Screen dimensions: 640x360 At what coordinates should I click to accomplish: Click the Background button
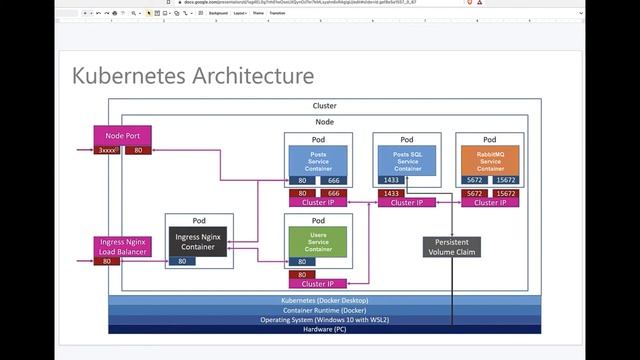(218, 13)
